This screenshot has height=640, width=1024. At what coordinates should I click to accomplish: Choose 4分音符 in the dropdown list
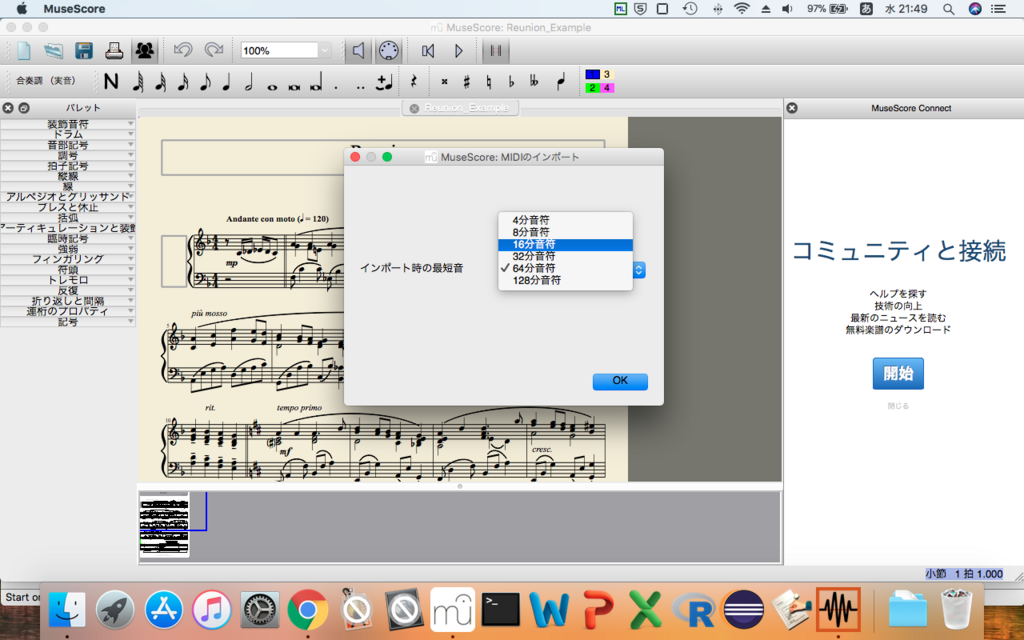click(566, 220)
